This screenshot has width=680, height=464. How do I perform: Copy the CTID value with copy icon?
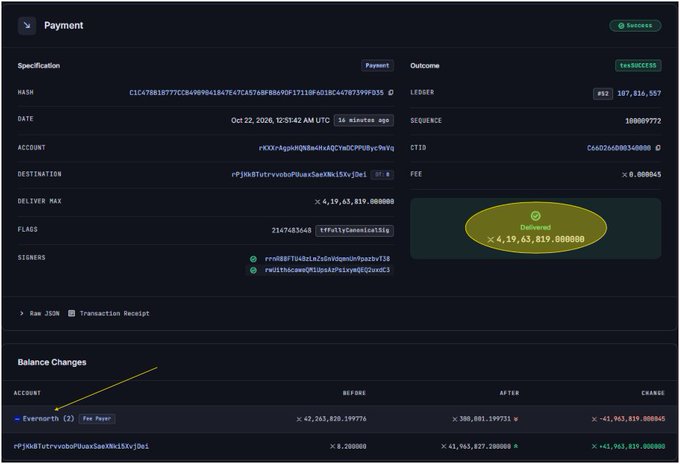tap(658, 148)
